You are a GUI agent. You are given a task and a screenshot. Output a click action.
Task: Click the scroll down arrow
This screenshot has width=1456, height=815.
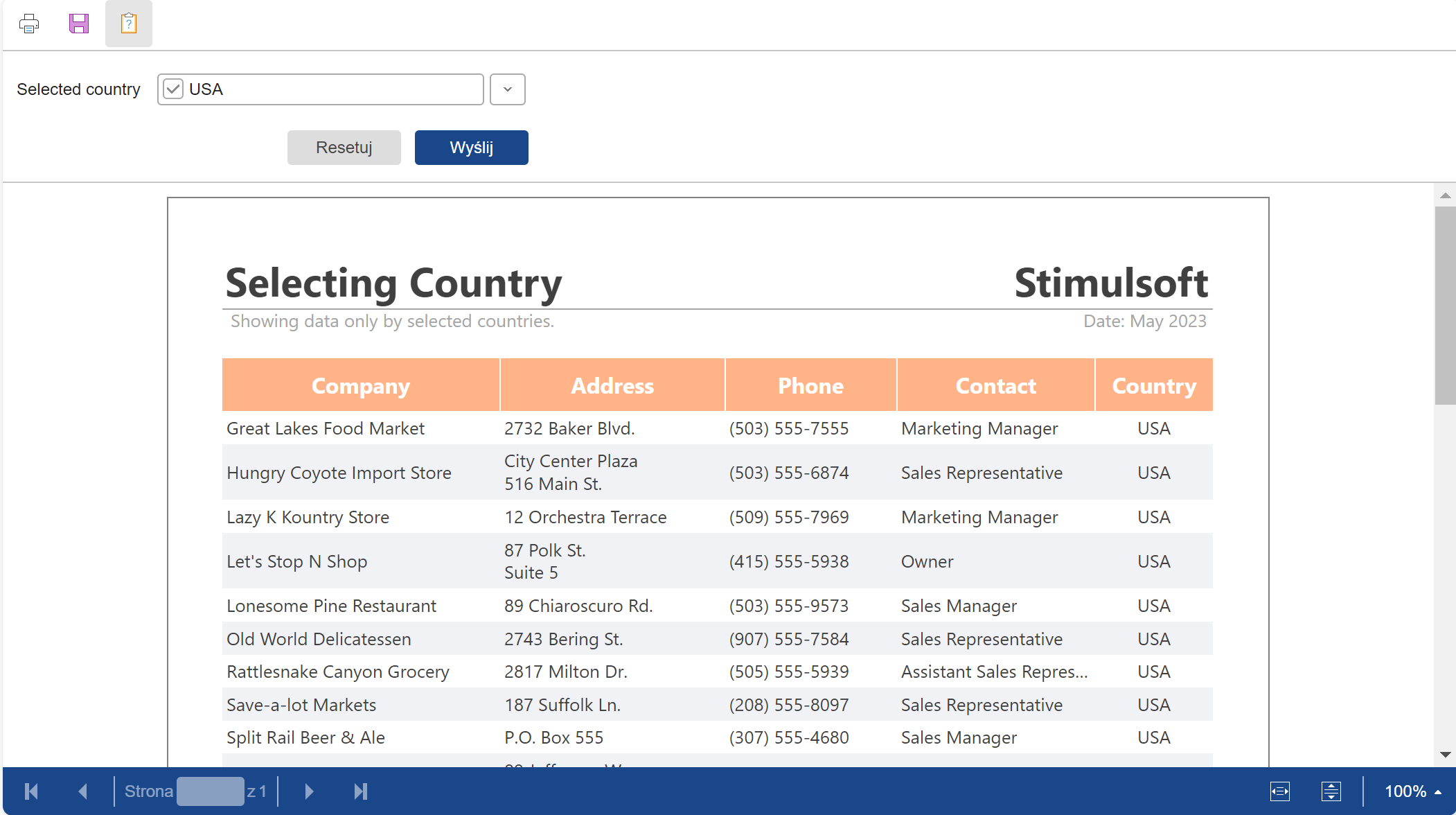pos(1445,755)
